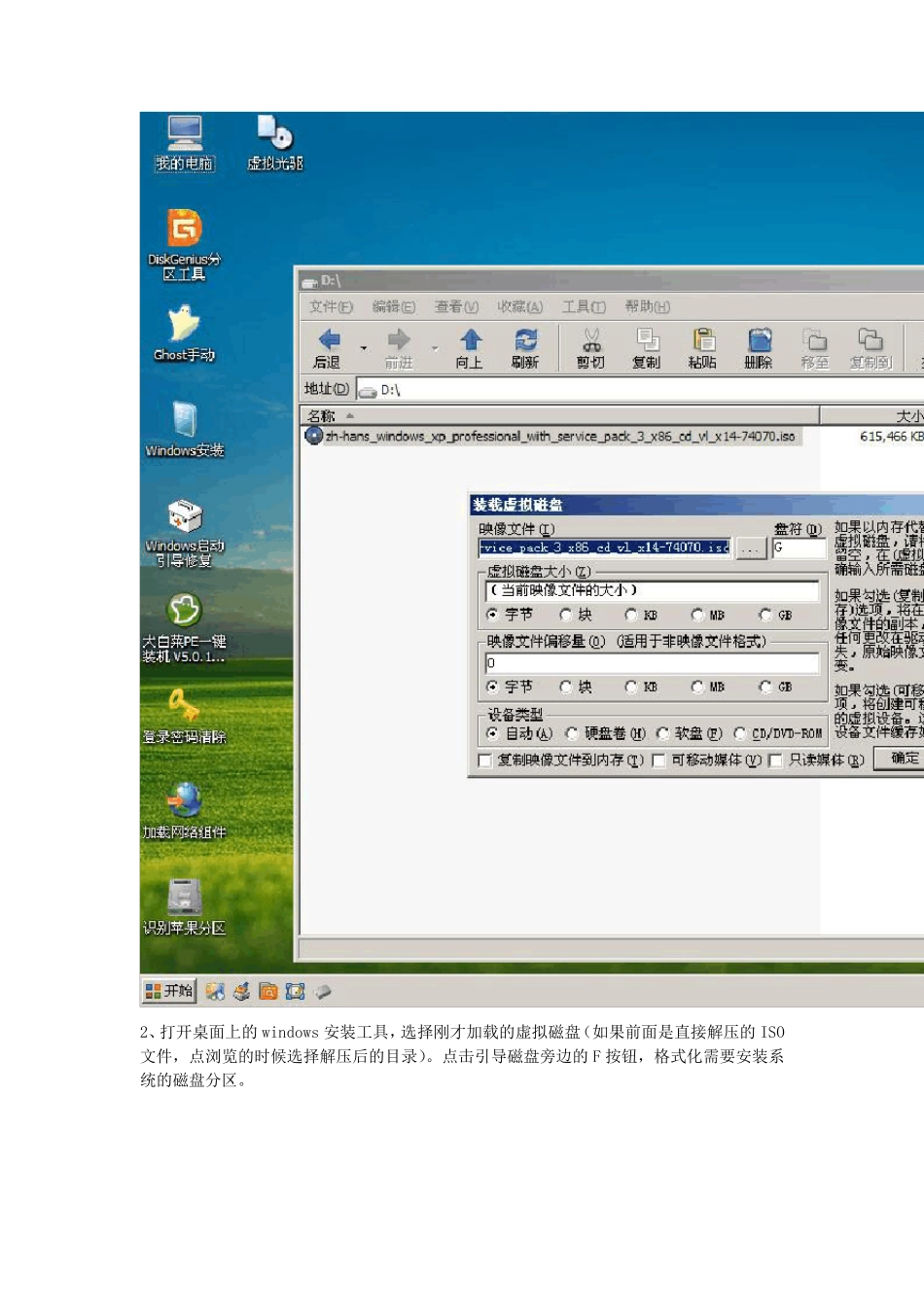This screenshot has width=924, height=1307.
Task: Select GB under 映像文件偏移量
Action: (x=765, y=687)
